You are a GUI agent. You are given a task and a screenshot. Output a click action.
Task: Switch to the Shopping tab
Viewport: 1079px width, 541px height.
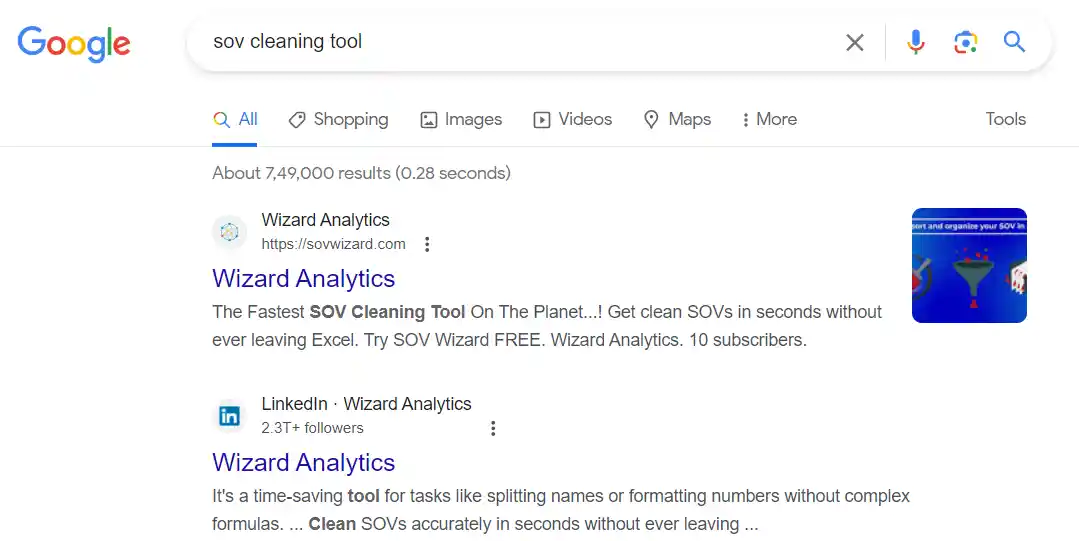coord(338,119)
